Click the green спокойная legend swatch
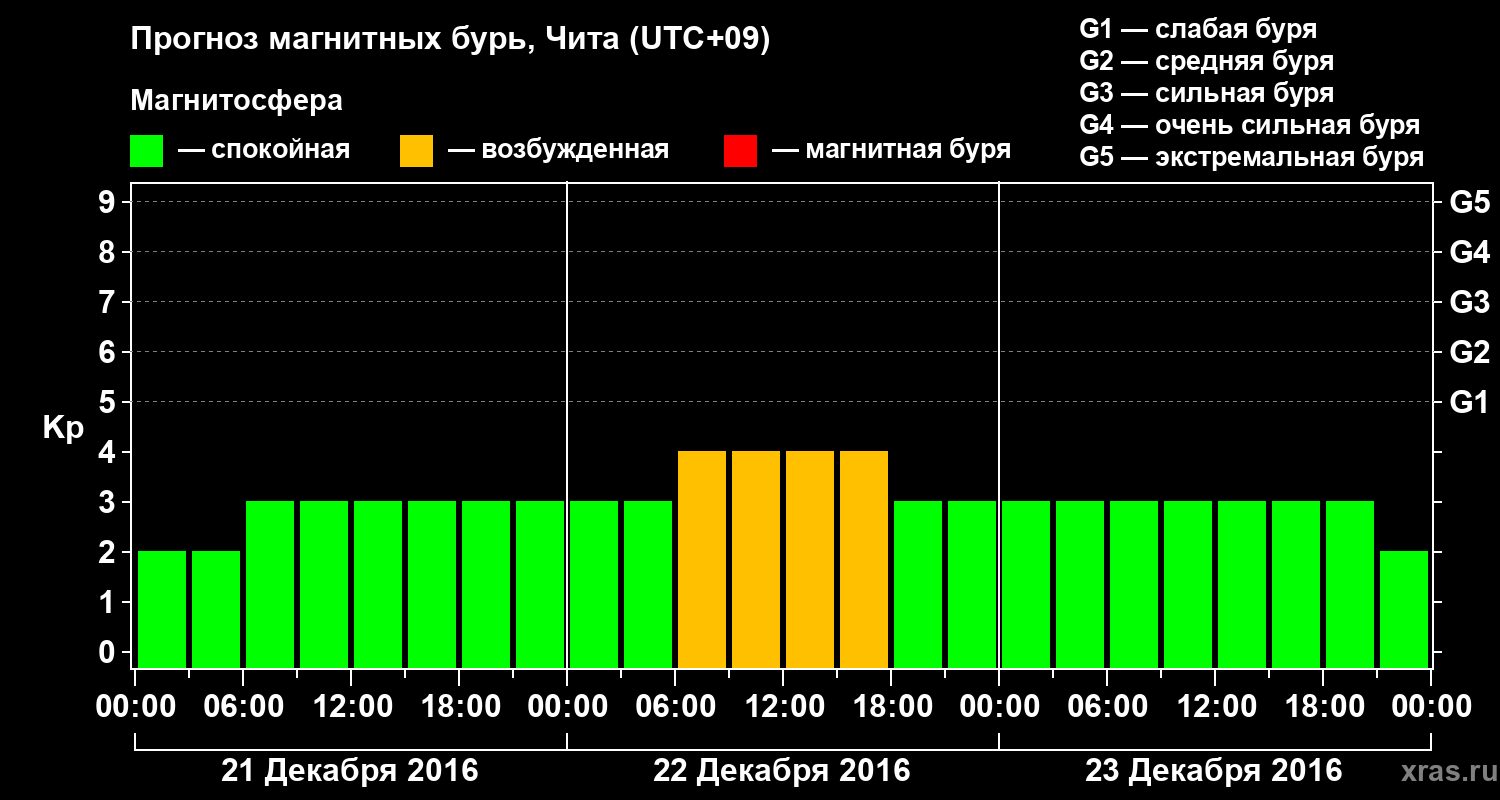The image size is (1500, 800). (146, 151)
